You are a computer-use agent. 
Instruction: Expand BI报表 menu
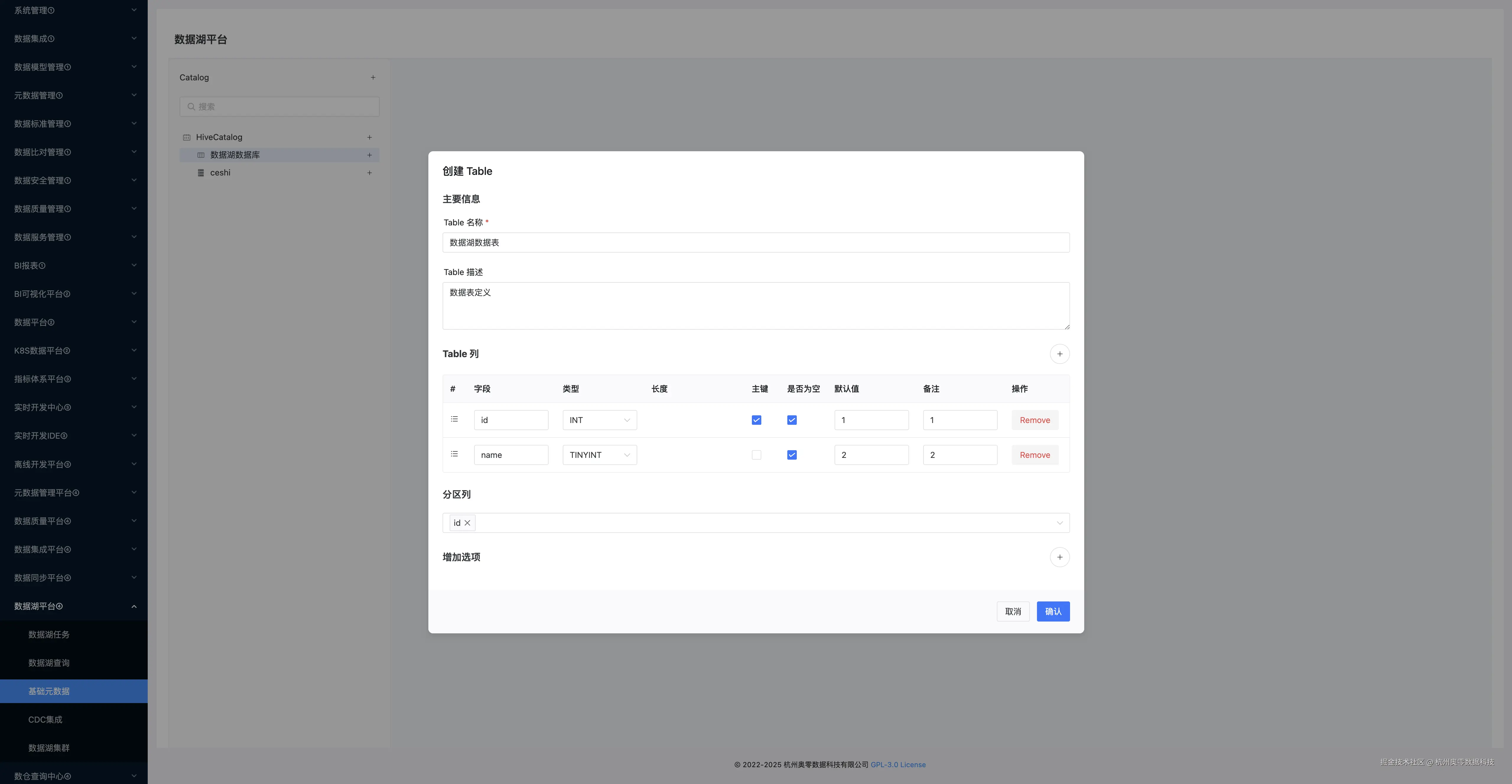(74, 265)
